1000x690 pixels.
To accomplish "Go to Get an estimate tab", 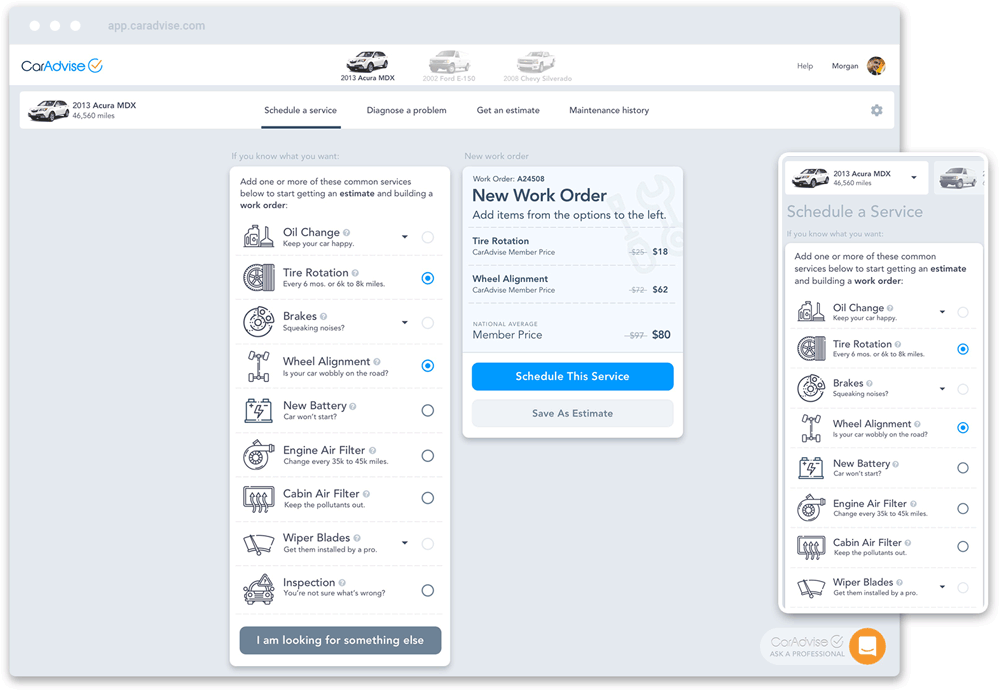I will [508, 110].
